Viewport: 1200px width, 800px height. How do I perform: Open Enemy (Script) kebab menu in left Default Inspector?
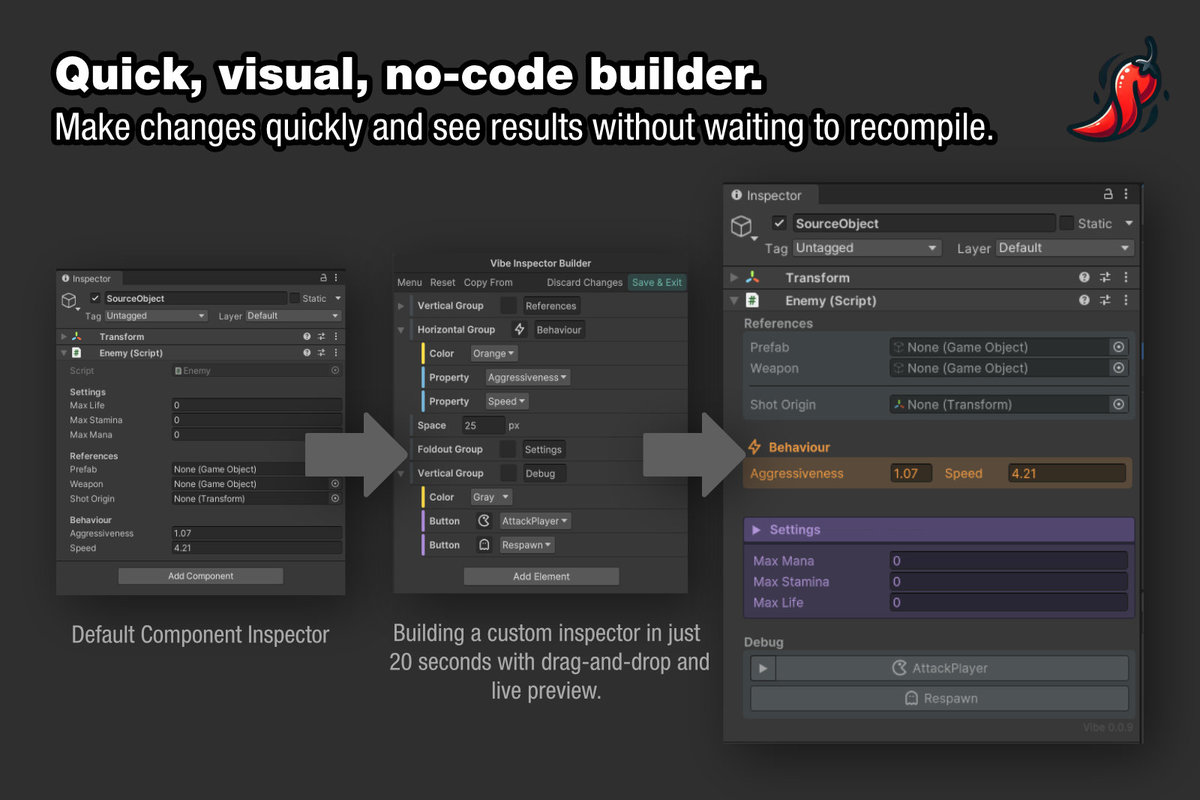[335, 353]
